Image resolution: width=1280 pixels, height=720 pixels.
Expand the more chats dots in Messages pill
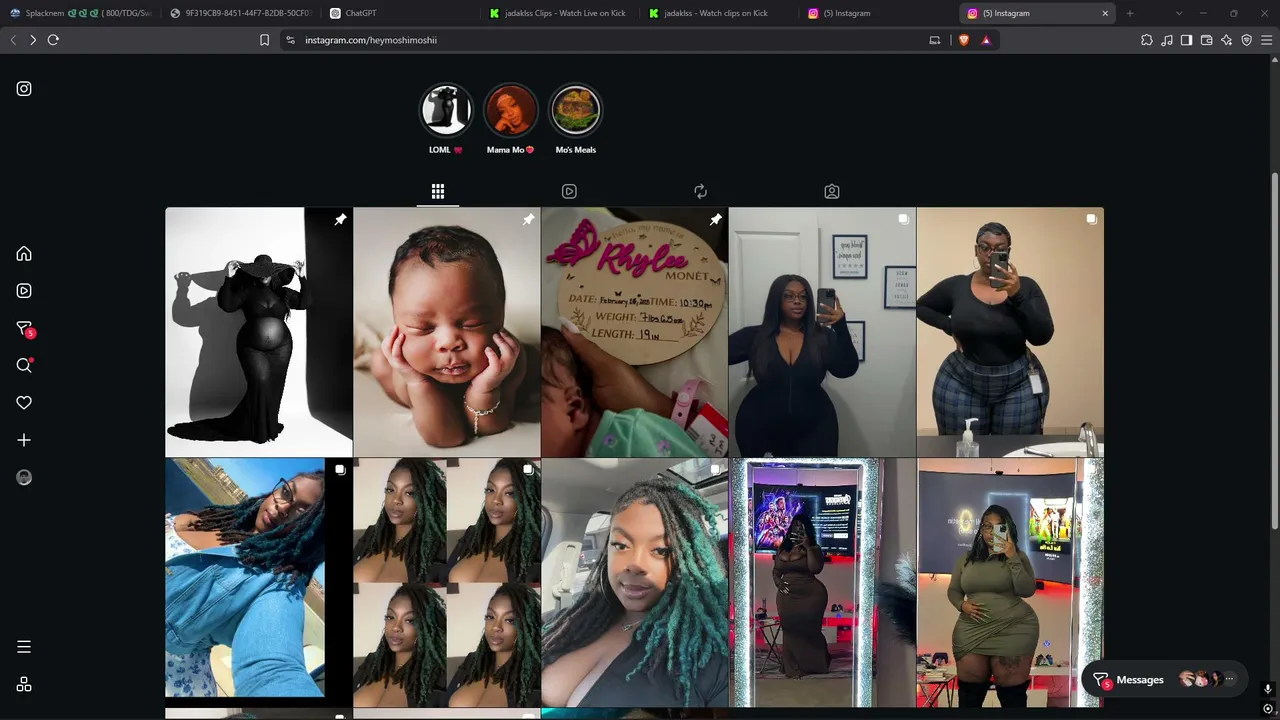click(1229, 680)
